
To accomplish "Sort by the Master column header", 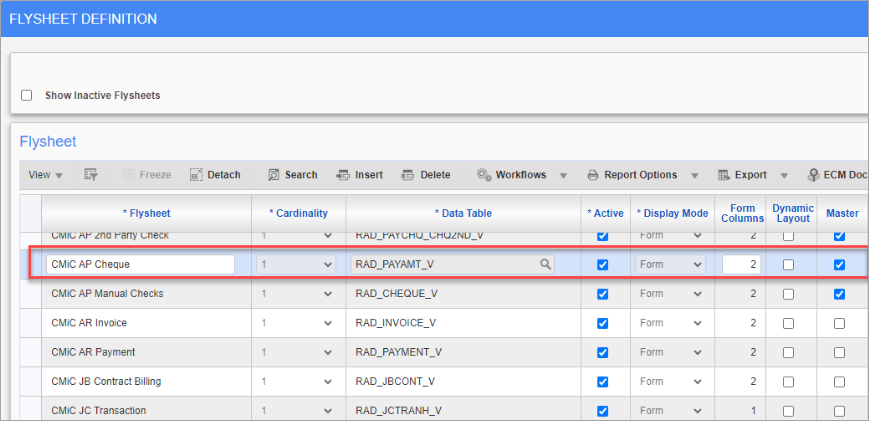I will pyautogui.click(x=842, y=213).
